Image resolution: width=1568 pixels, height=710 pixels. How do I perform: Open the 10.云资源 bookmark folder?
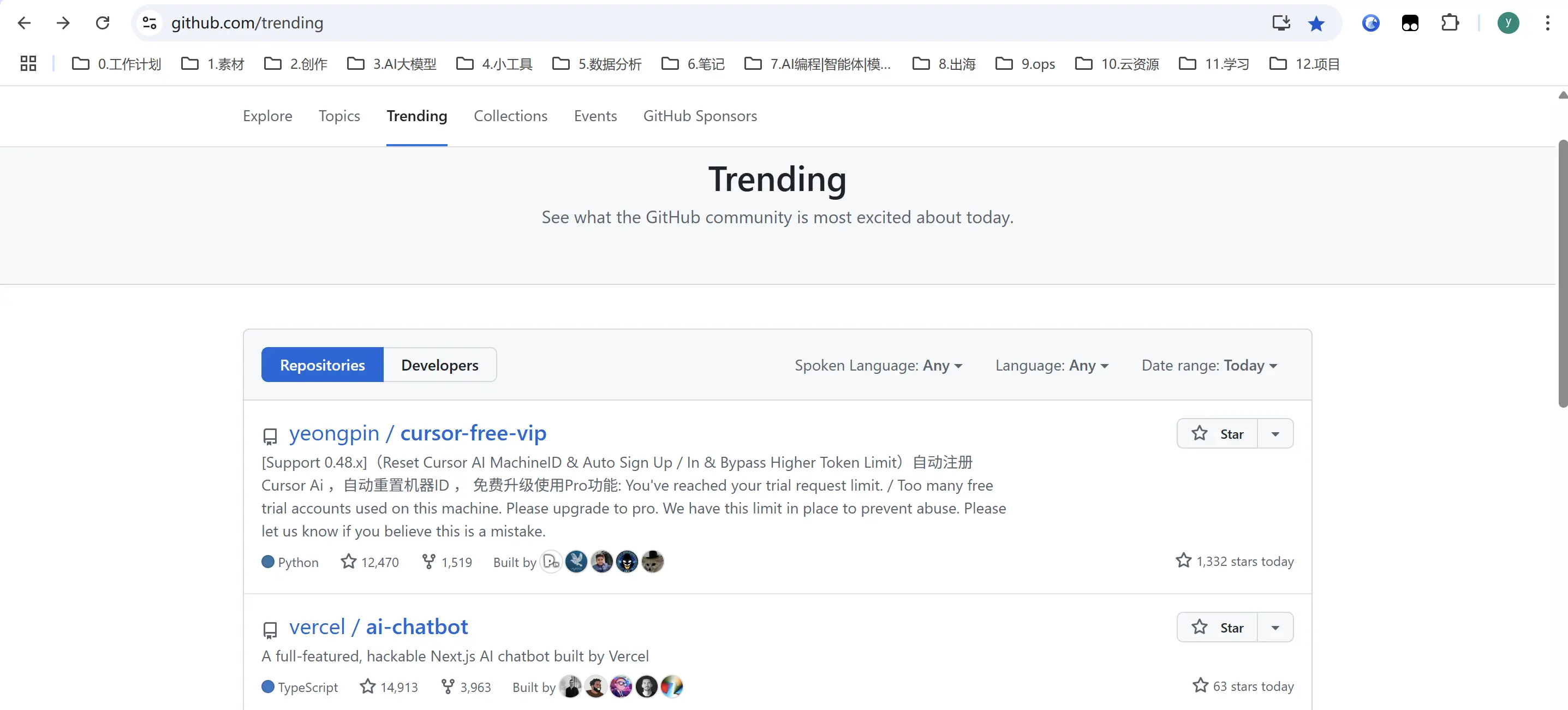(1117, 63)
